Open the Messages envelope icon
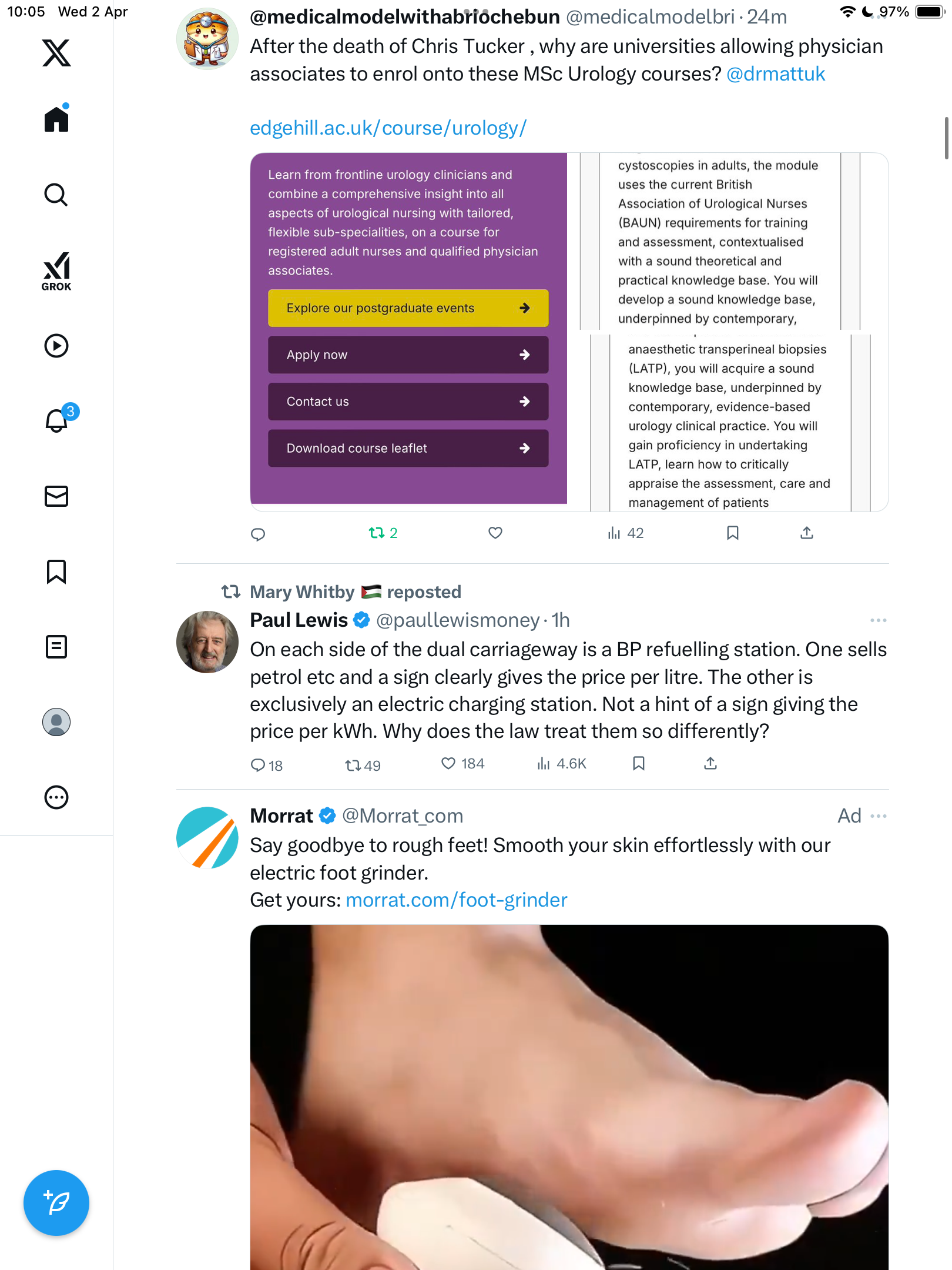 coord(56,496)
